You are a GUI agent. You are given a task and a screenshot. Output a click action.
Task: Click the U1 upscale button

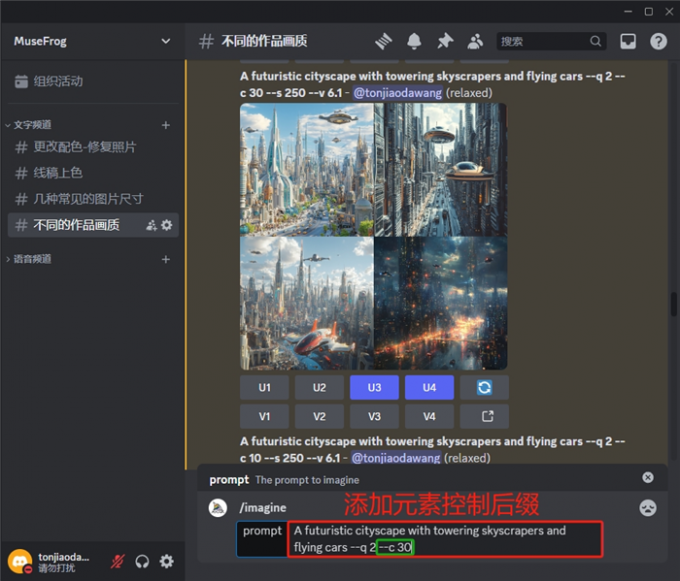tap(265, 387)
